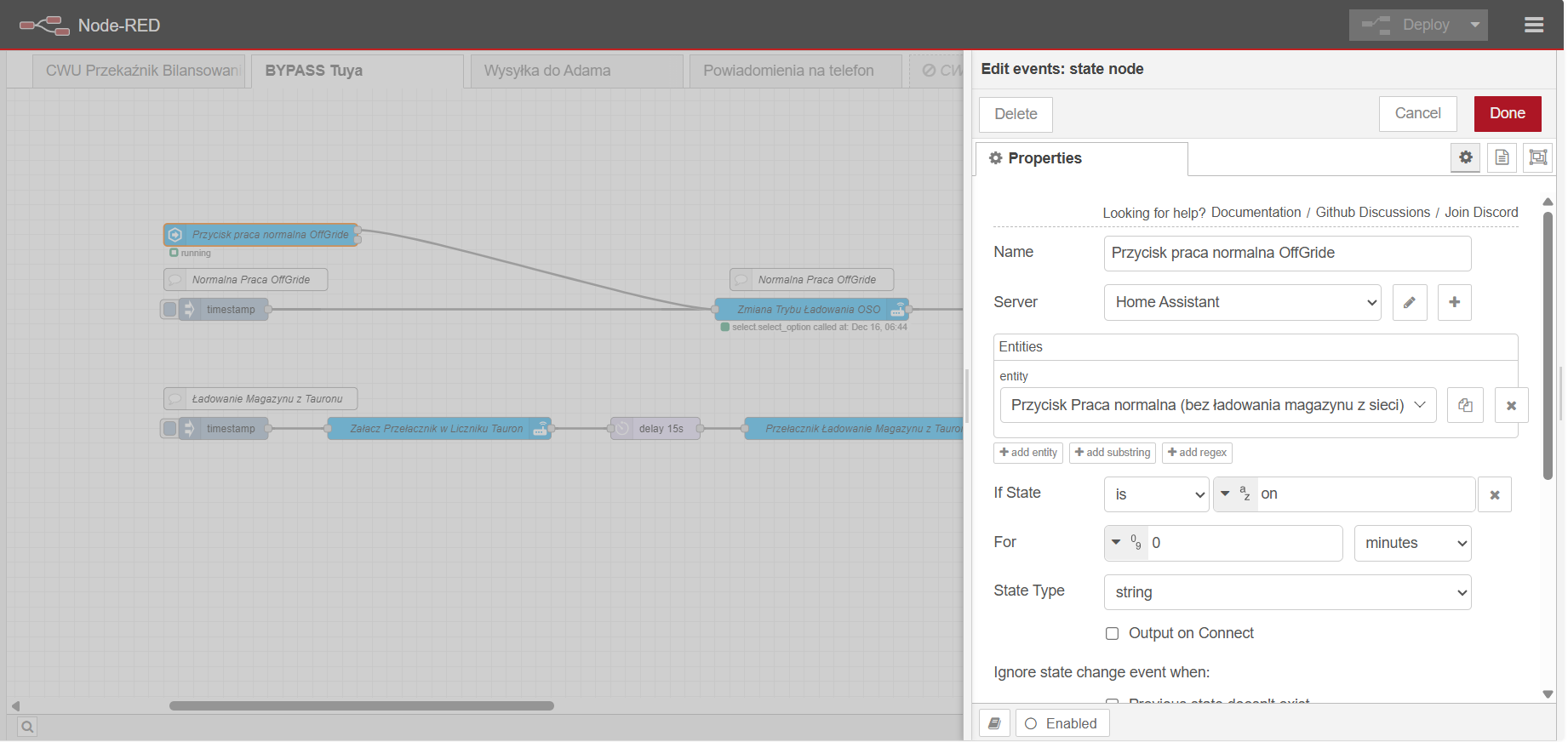Open the node description document icon

[x=1502, y=157]
